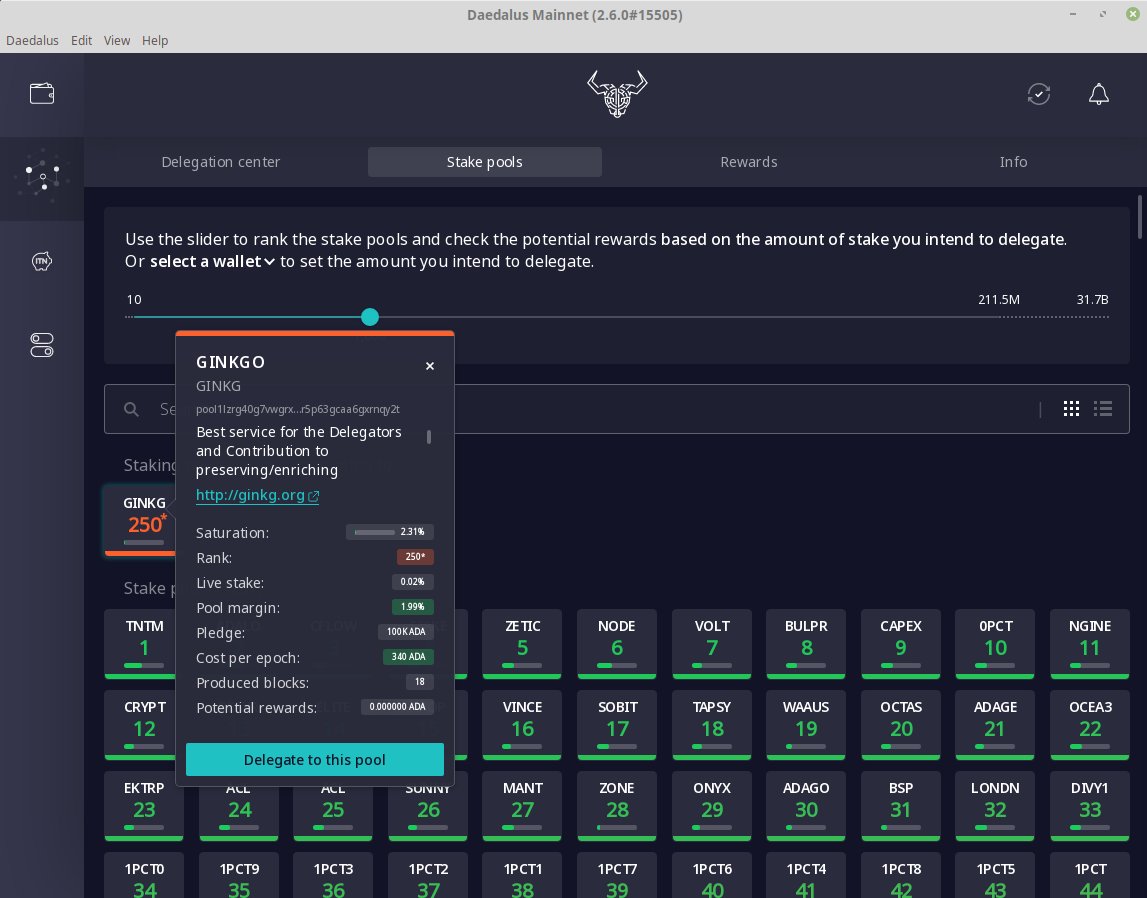Select the OCEA3 pool card
The height and width of the screenshot is (898, 1147).
1090,725
